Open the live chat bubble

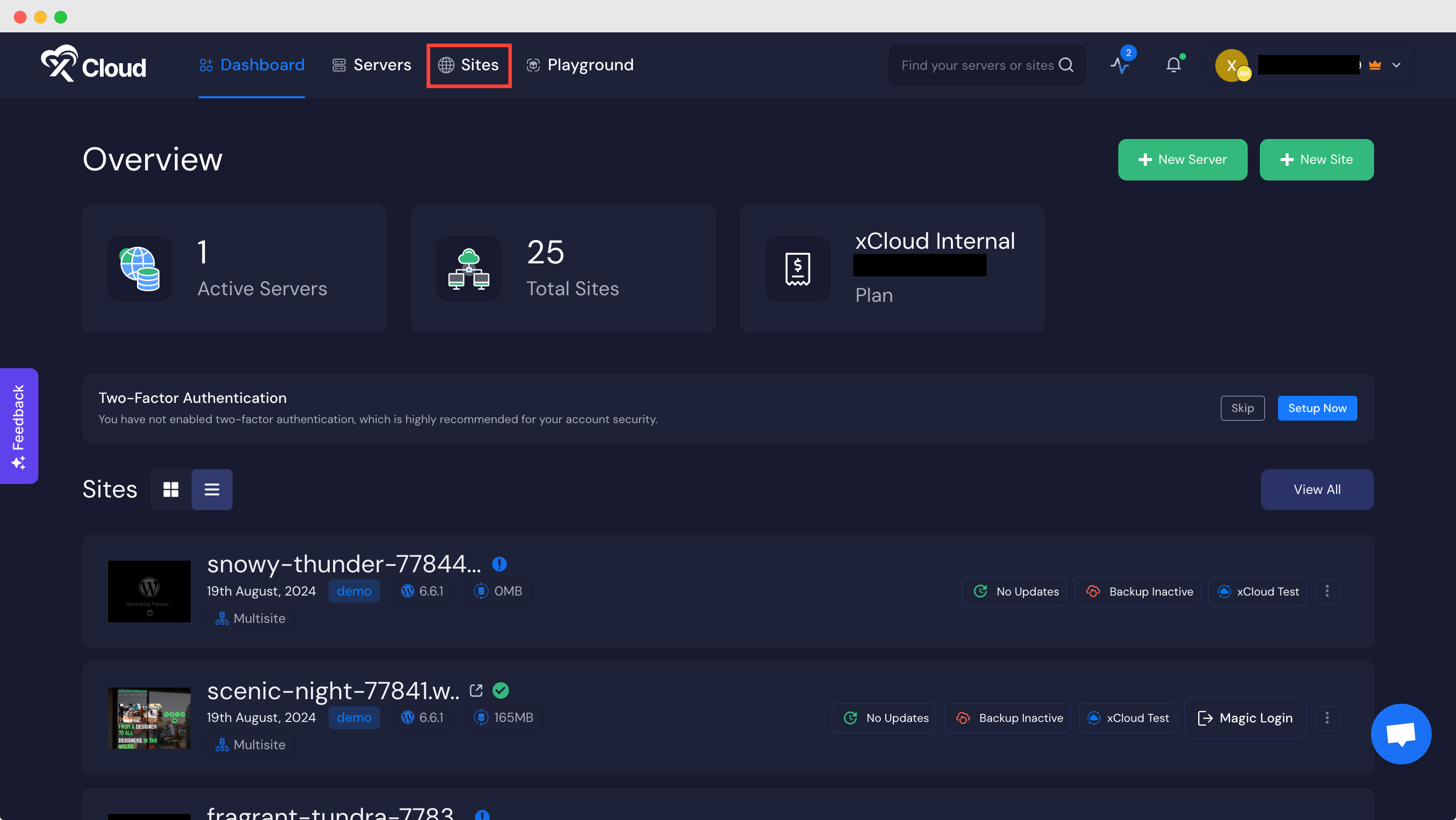tap(1400, 734)
